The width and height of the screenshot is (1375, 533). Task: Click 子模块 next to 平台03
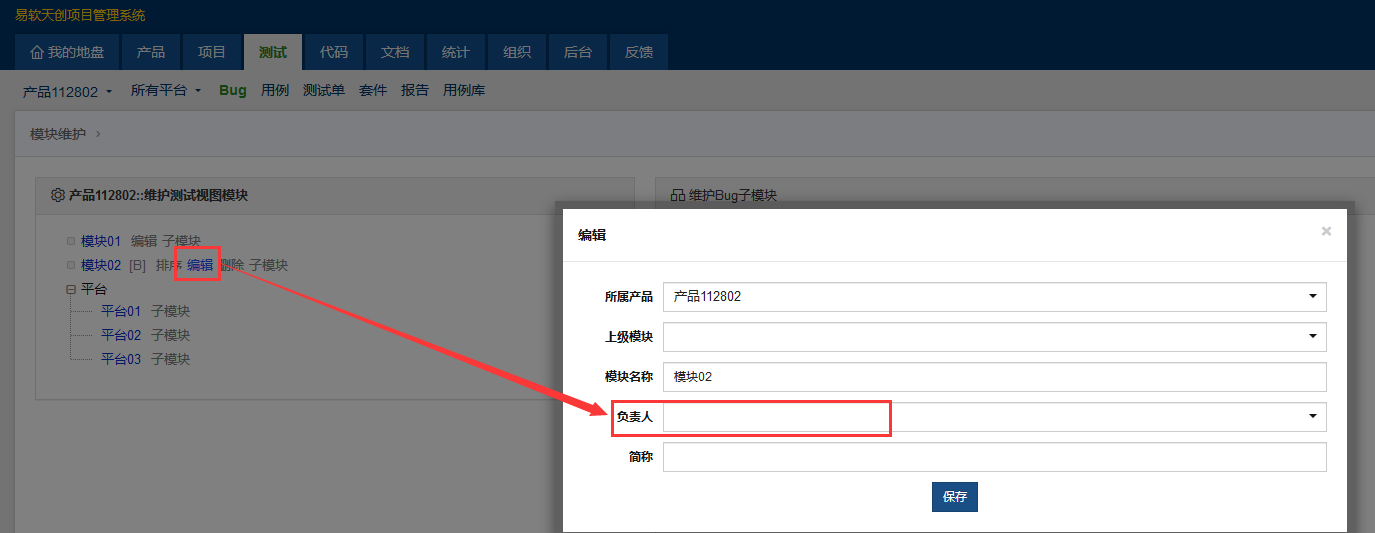click(171, 359)
